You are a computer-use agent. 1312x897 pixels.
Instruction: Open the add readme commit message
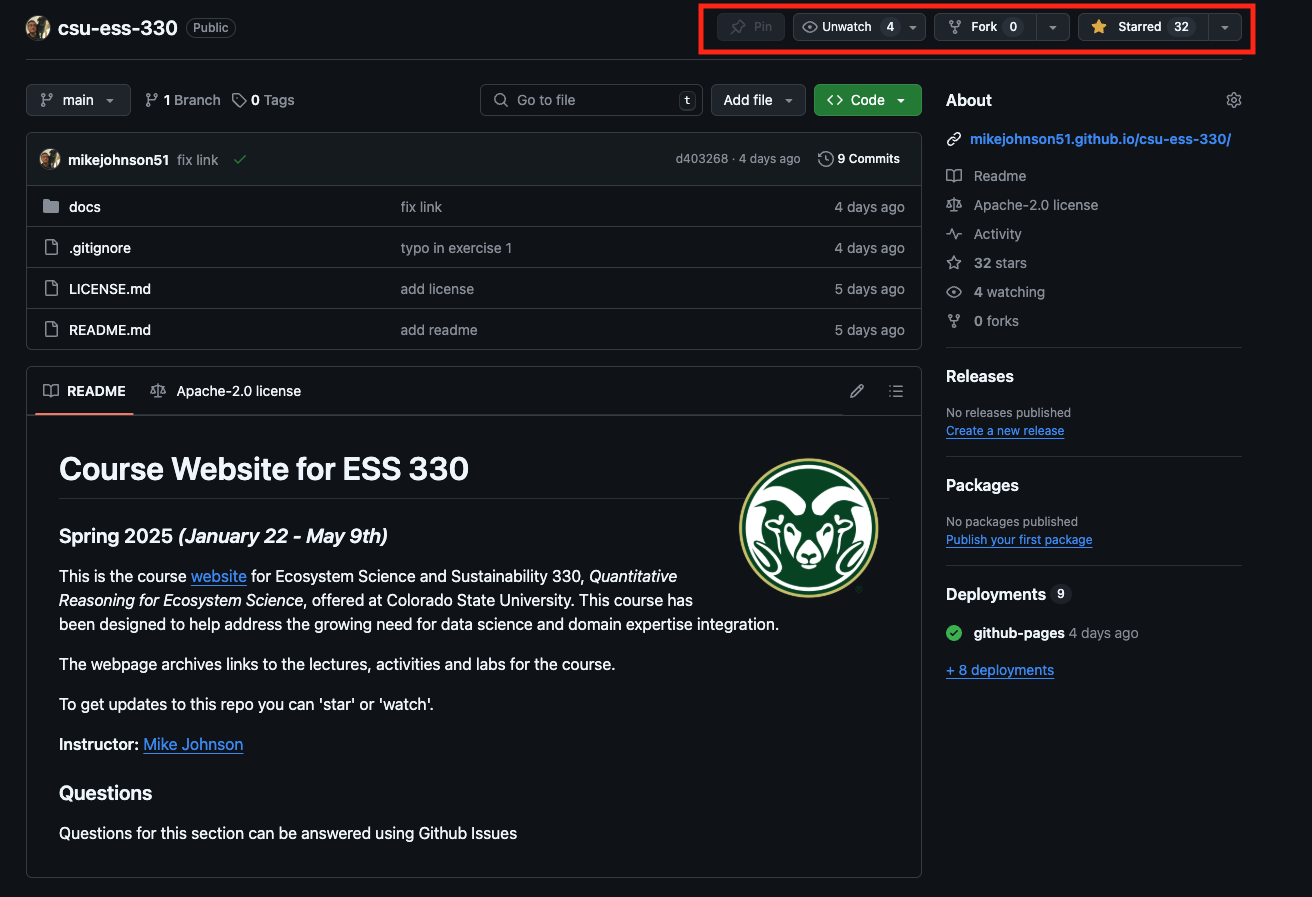coord(439,330)
